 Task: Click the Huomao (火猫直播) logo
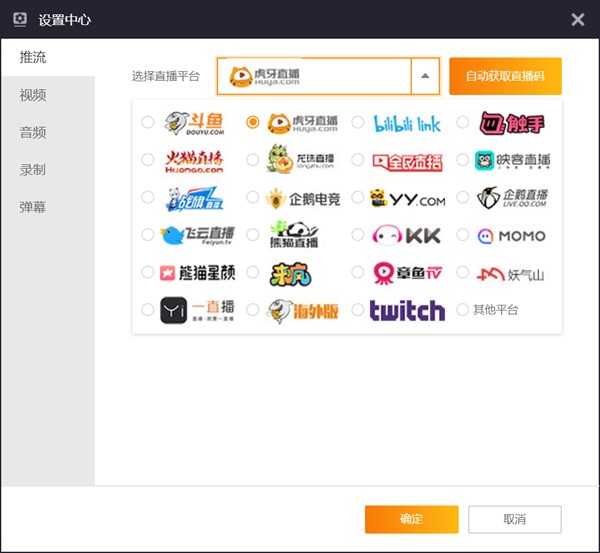(x=194, y=161)
